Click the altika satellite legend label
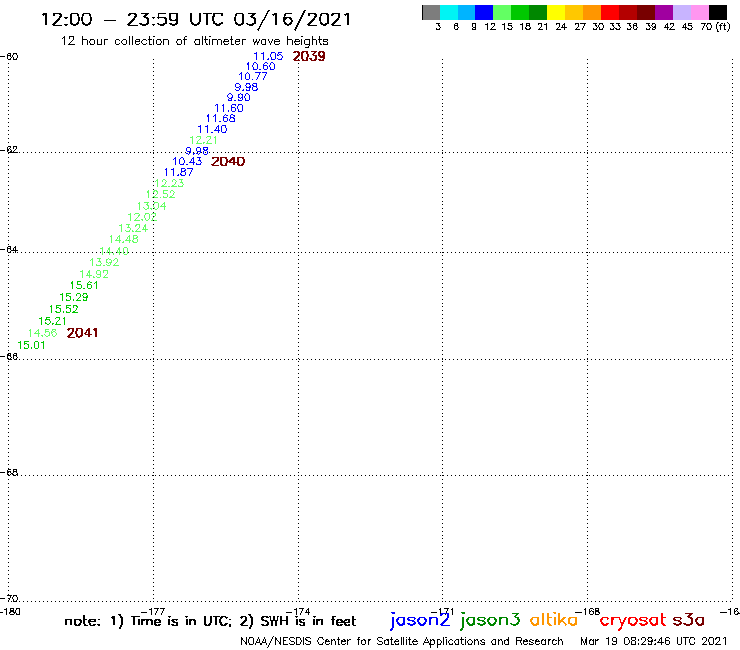 coord(554,620)
